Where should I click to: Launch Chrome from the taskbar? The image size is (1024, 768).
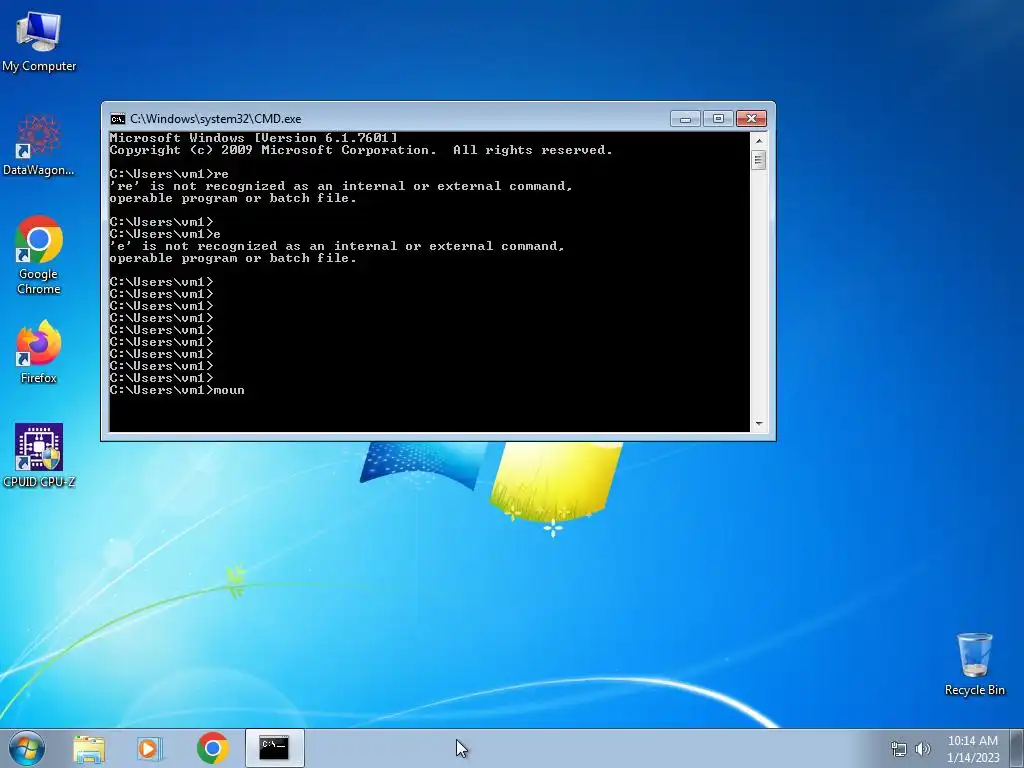click(x=212, y=748)
